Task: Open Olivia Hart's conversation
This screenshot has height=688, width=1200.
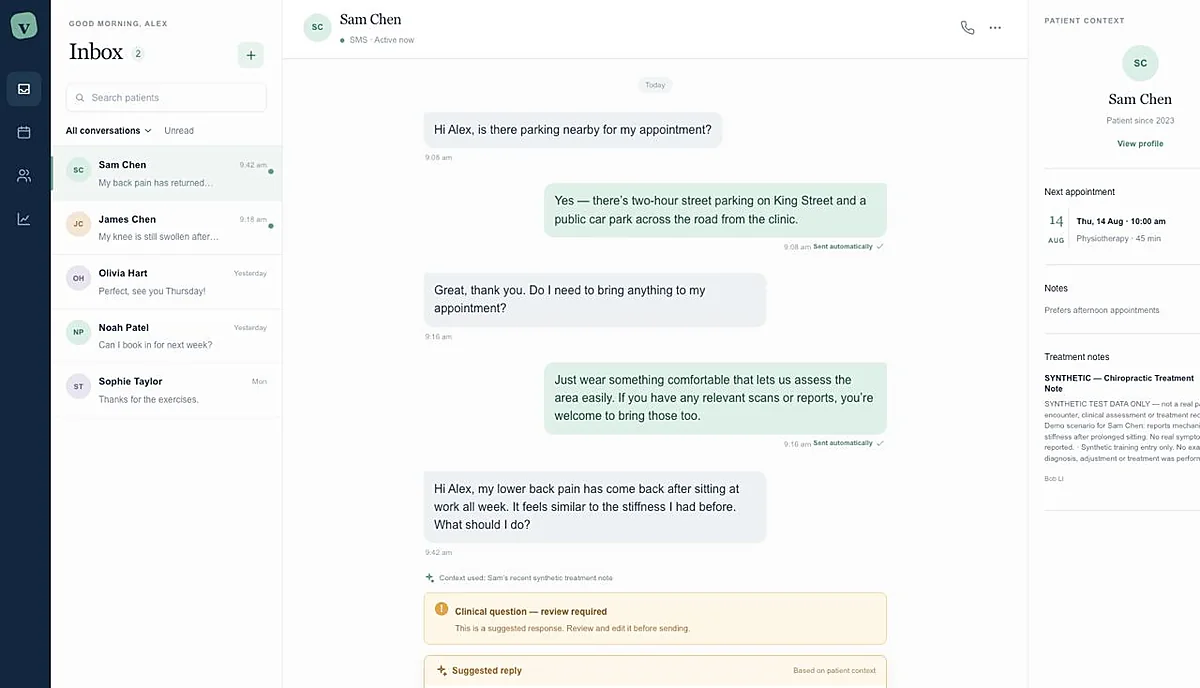Action: coord(166,282)
